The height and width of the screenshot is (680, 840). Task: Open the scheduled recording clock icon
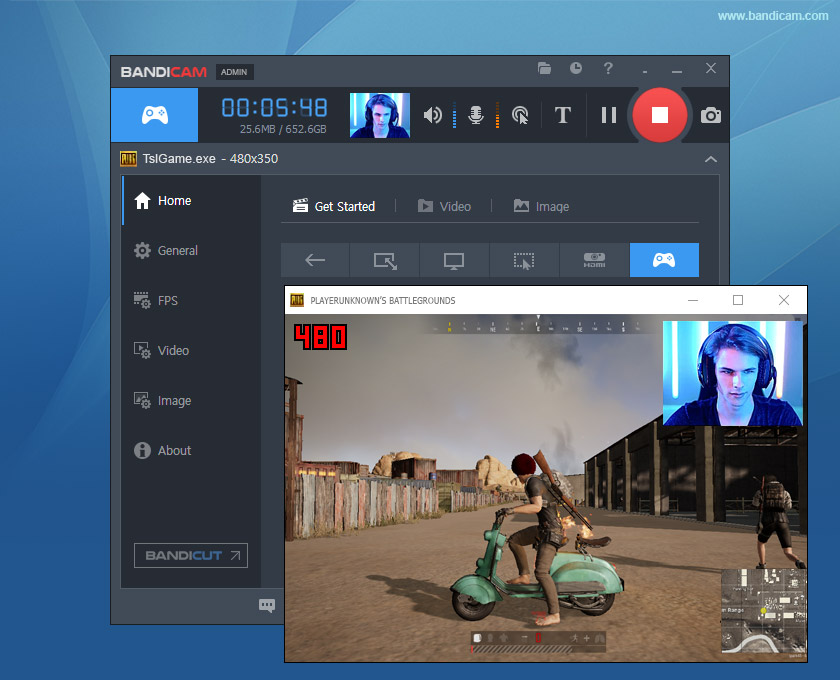pyautogui.click(x=575, y=69)
